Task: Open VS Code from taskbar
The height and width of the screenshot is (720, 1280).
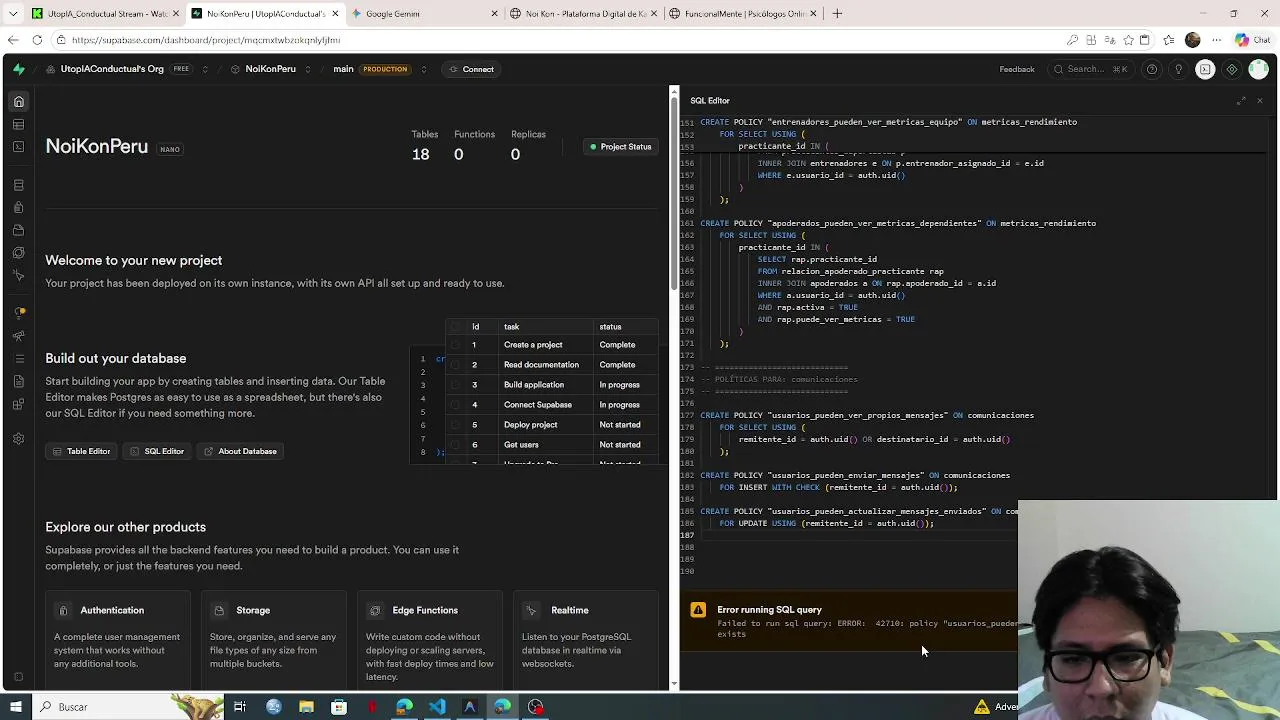Action: coord(437,707)
